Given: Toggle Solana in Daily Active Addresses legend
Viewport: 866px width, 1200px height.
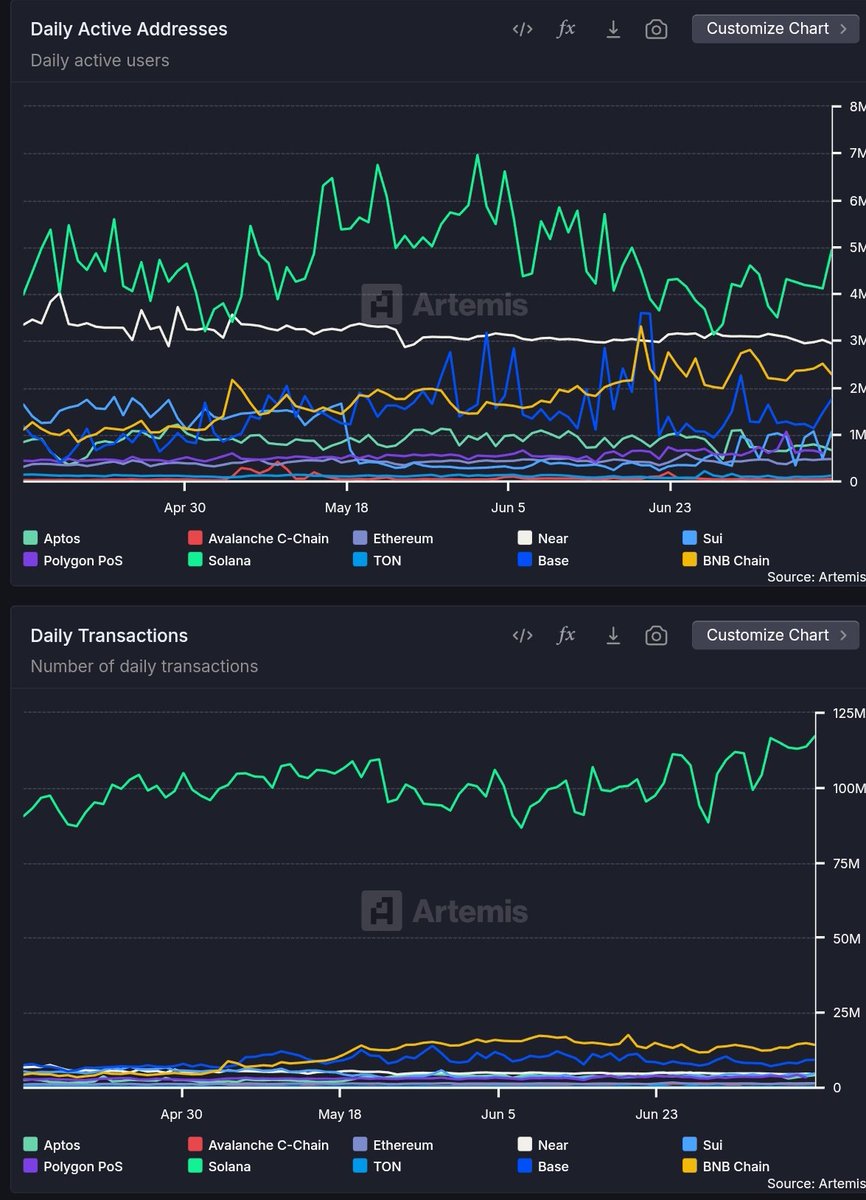Looking at the screenshot, I should (219, 560).
